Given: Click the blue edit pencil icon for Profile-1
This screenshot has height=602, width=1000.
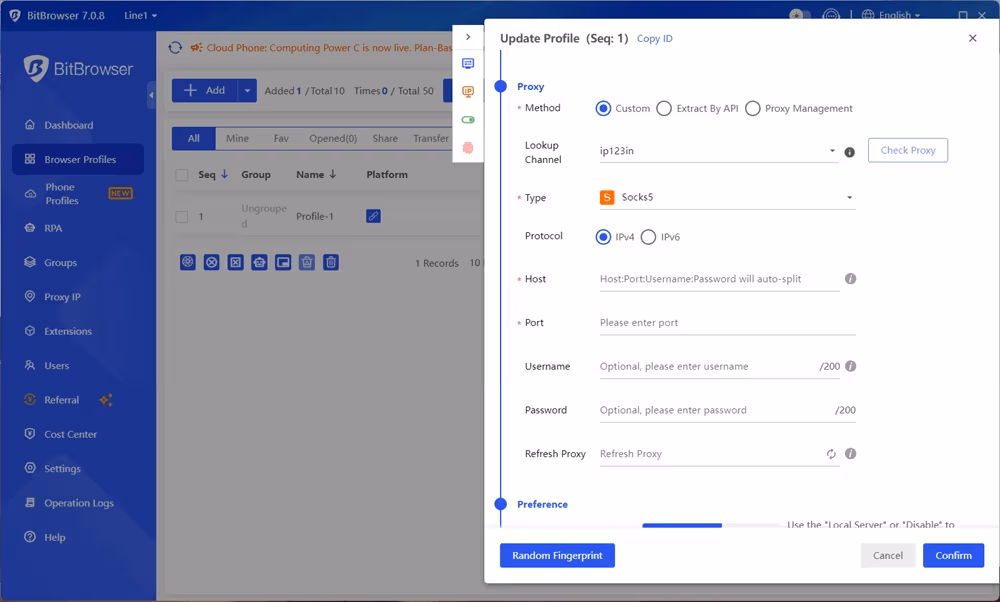Looking at the screenshot, I should click(372, 215).
